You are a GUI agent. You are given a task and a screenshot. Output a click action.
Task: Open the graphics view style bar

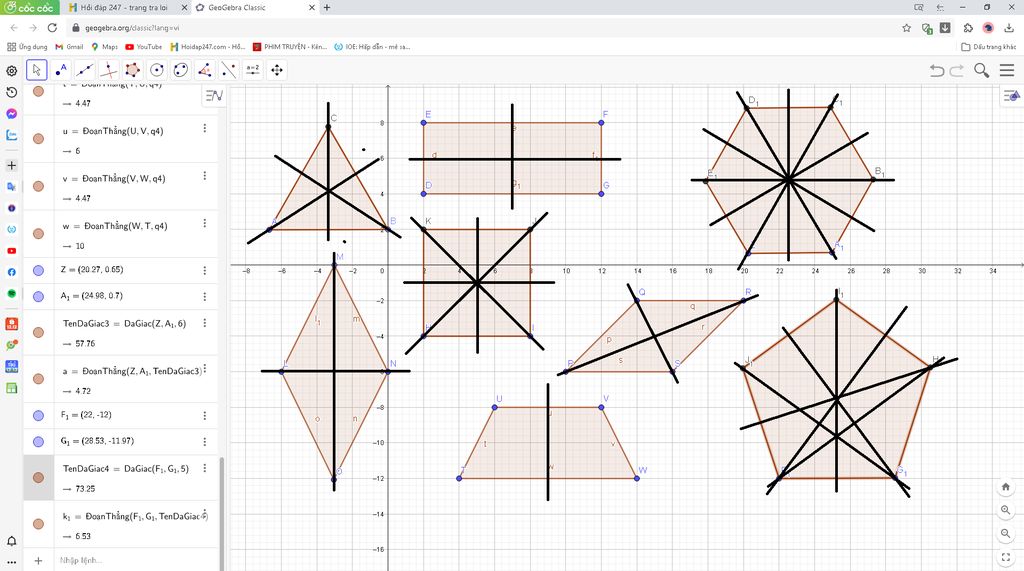tap(1011, 96)
